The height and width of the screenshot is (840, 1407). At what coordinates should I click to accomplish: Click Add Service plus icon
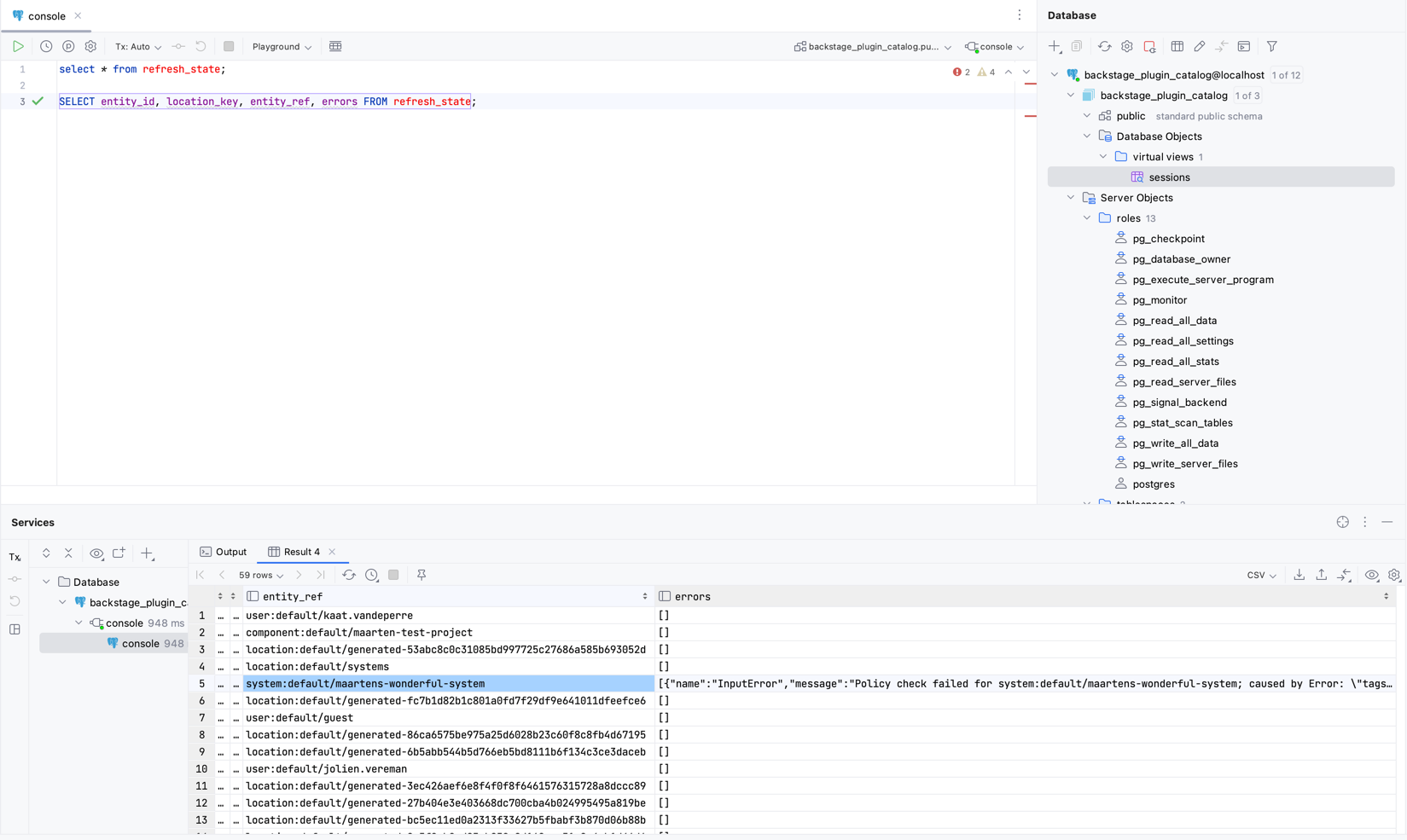point(147,553)
